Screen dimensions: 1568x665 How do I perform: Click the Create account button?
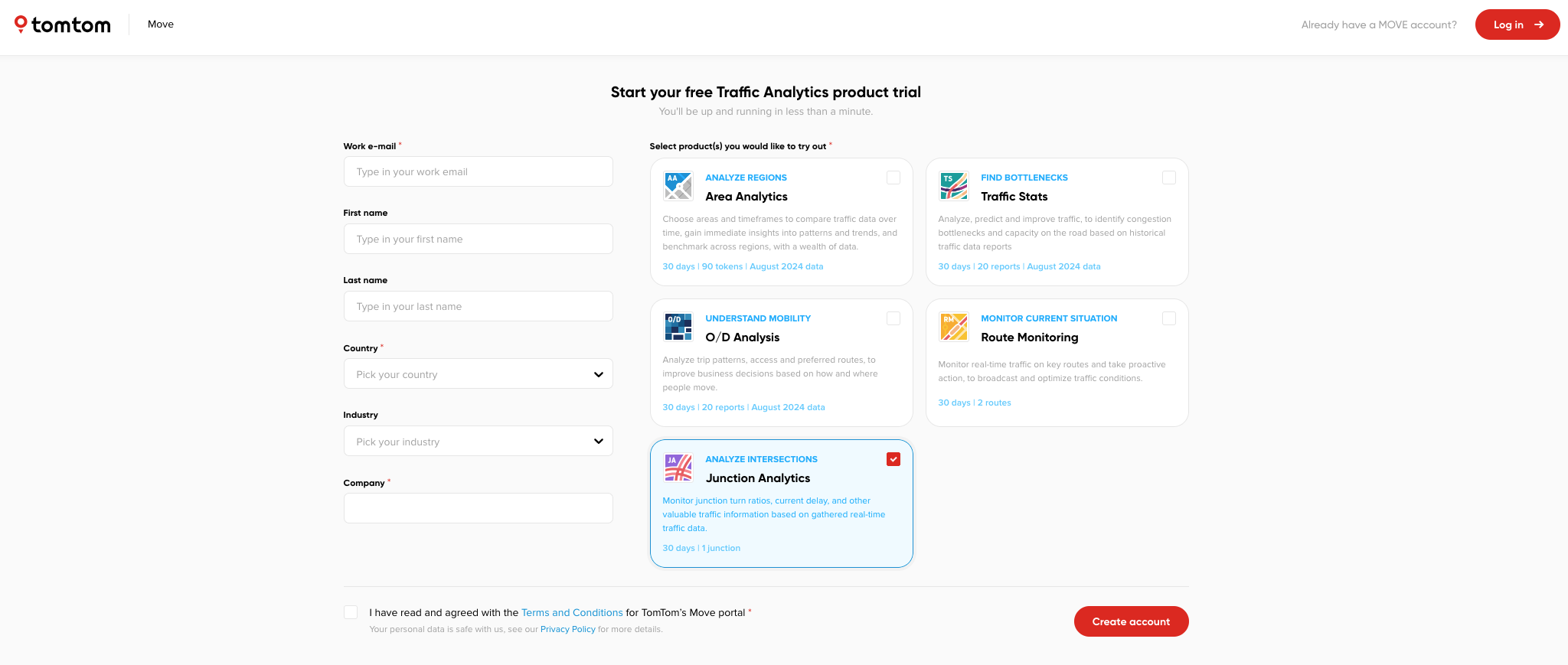coord(1131,621)
